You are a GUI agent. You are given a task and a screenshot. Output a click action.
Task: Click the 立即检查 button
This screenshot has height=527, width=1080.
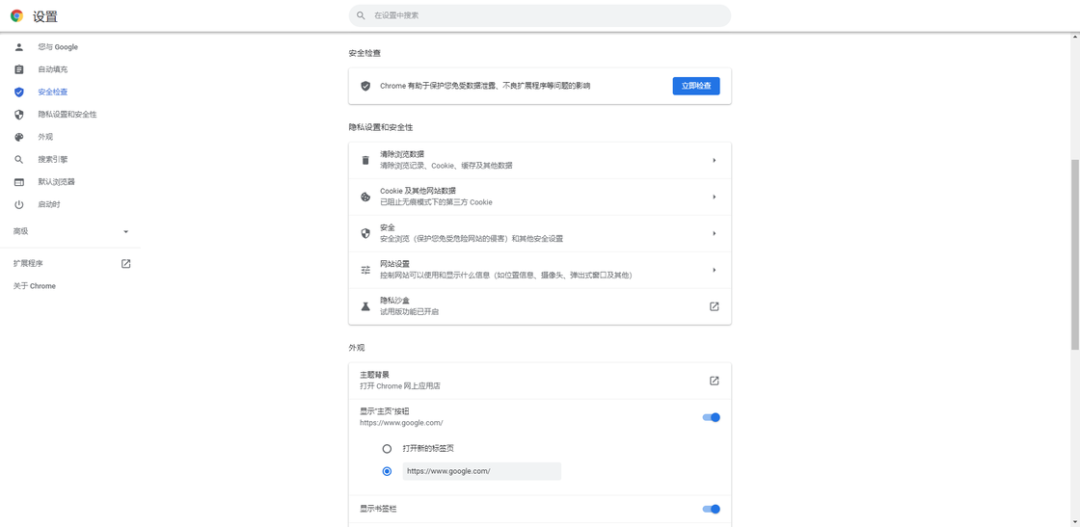696,86
